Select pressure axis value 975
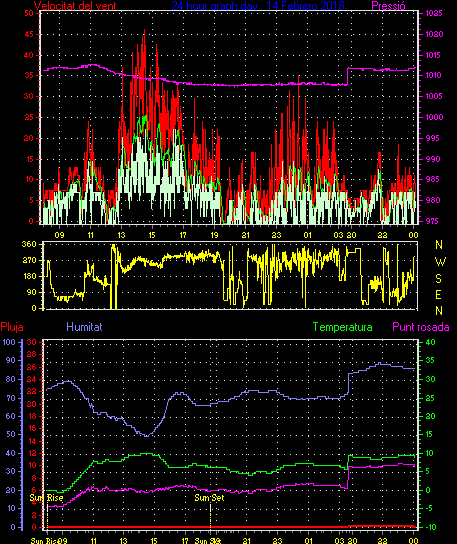The image size is (457, 544). click(x=432, y=221)
